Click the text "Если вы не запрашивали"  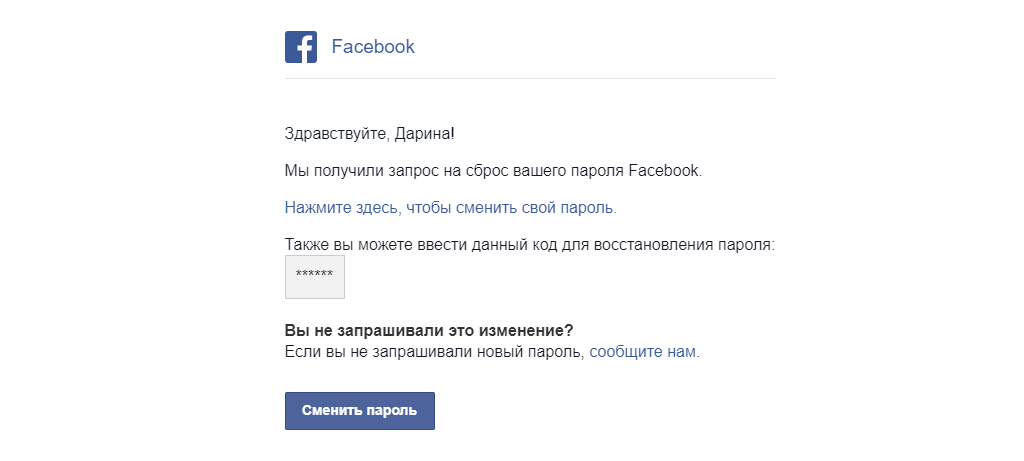(372, 352)
